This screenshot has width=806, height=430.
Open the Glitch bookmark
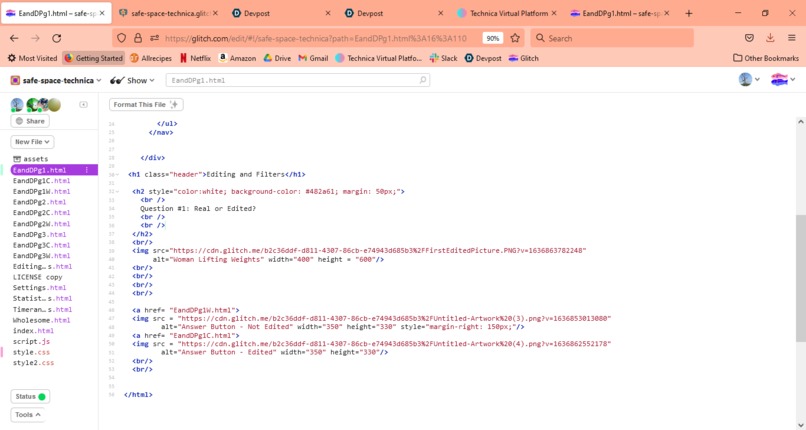(524, 58)
